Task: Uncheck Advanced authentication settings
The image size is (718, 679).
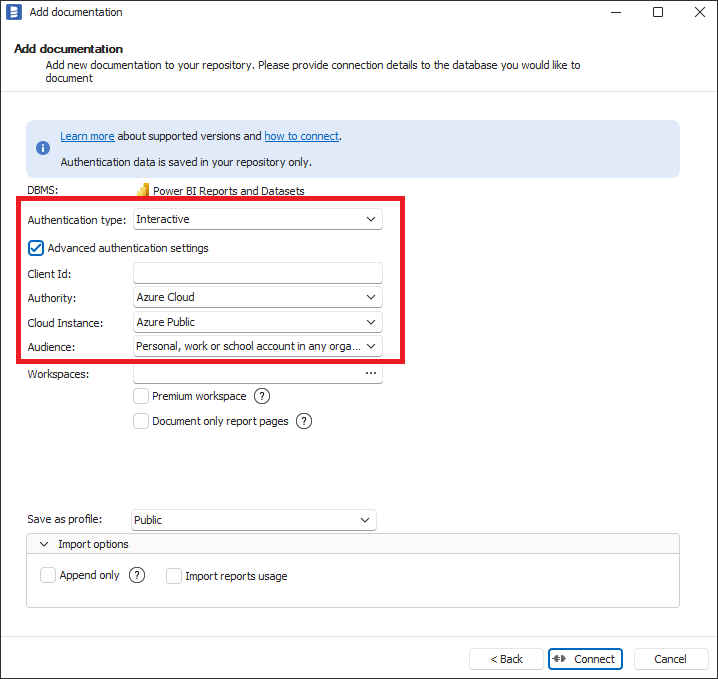Action: point(36,248)
